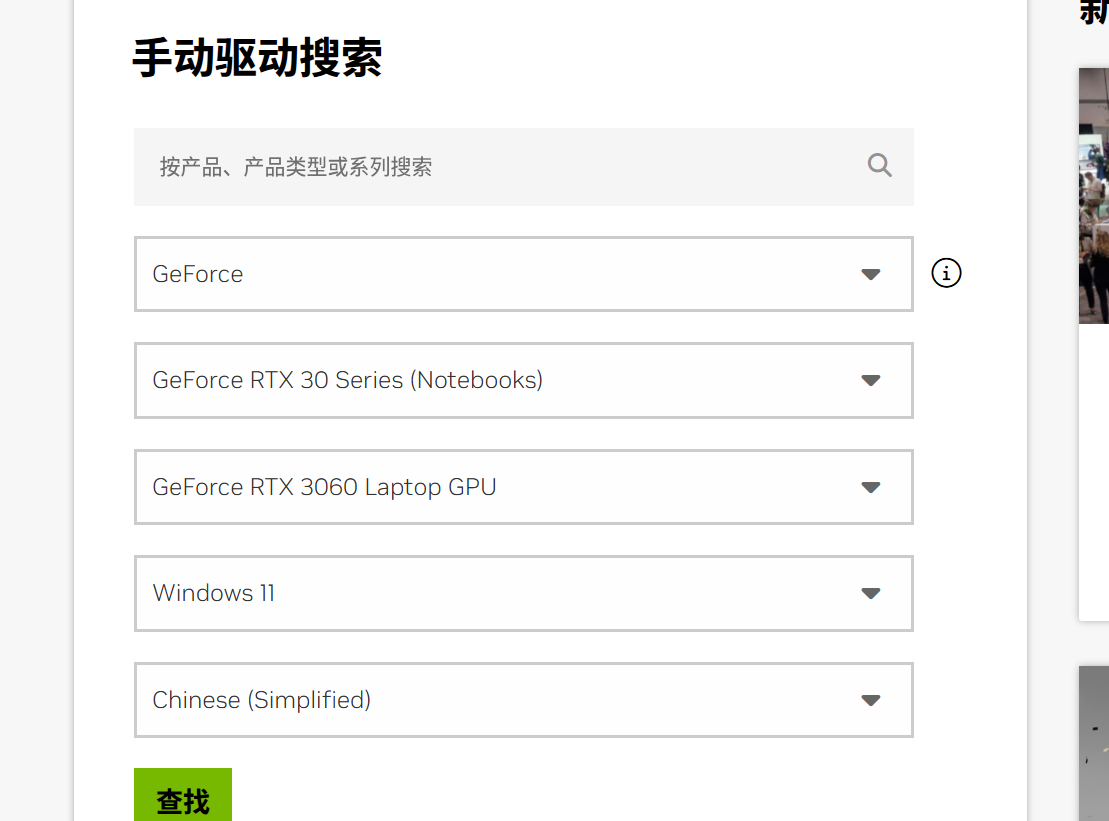Open the lower gray news thumbnail on right

point(1094,742)
